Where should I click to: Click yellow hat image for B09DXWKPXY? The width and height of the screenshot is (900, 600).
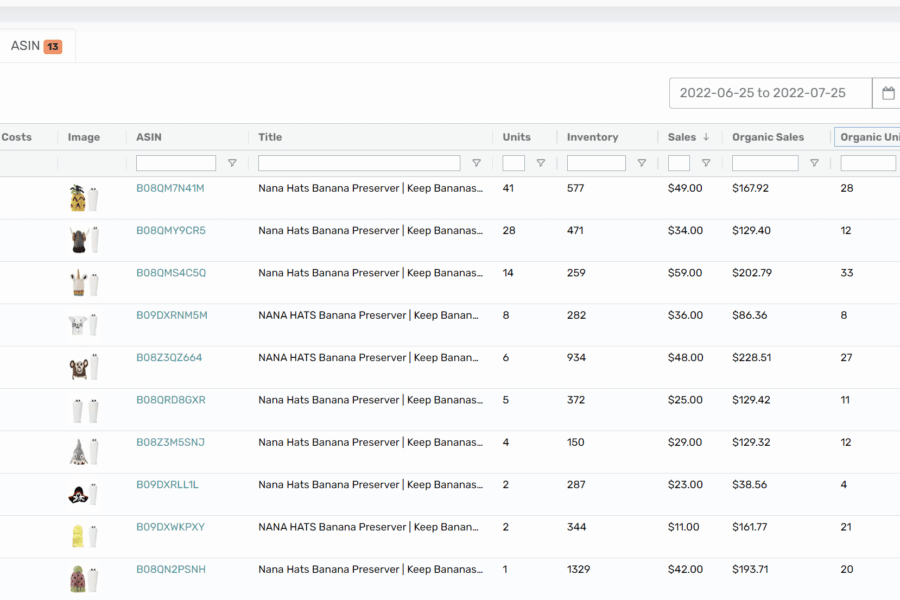tap(84, 537)
